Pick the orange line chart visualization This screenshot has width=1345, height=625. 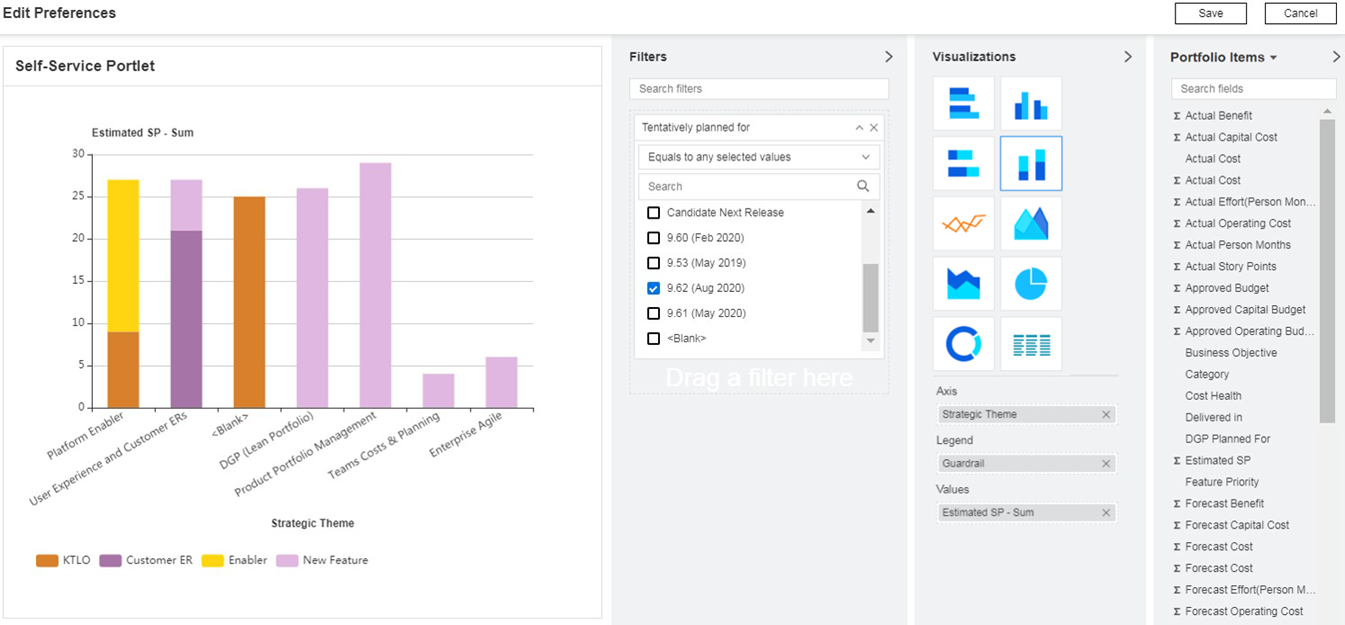click(x=963, y=223)
